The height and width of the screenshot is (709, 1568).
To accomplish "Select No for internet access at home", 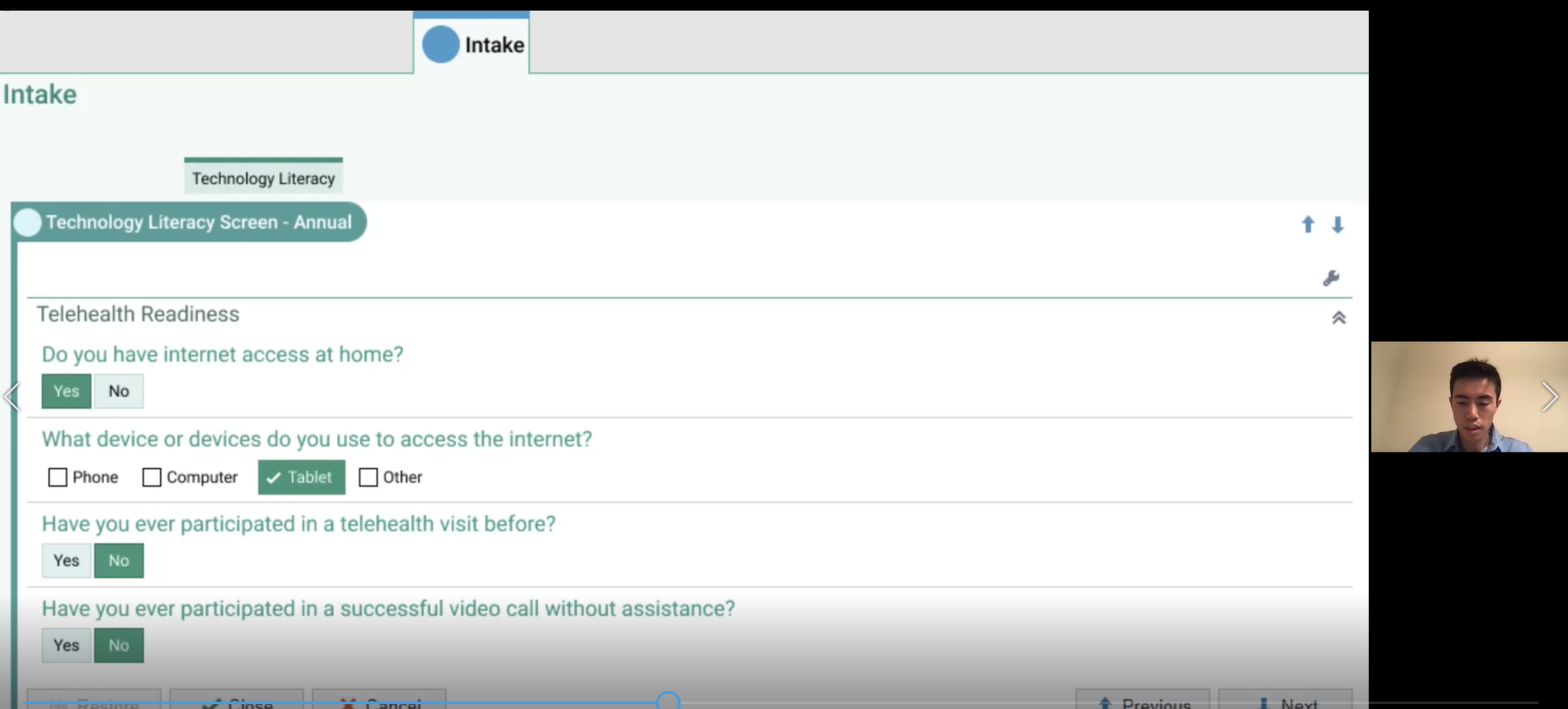I will 119,391.
